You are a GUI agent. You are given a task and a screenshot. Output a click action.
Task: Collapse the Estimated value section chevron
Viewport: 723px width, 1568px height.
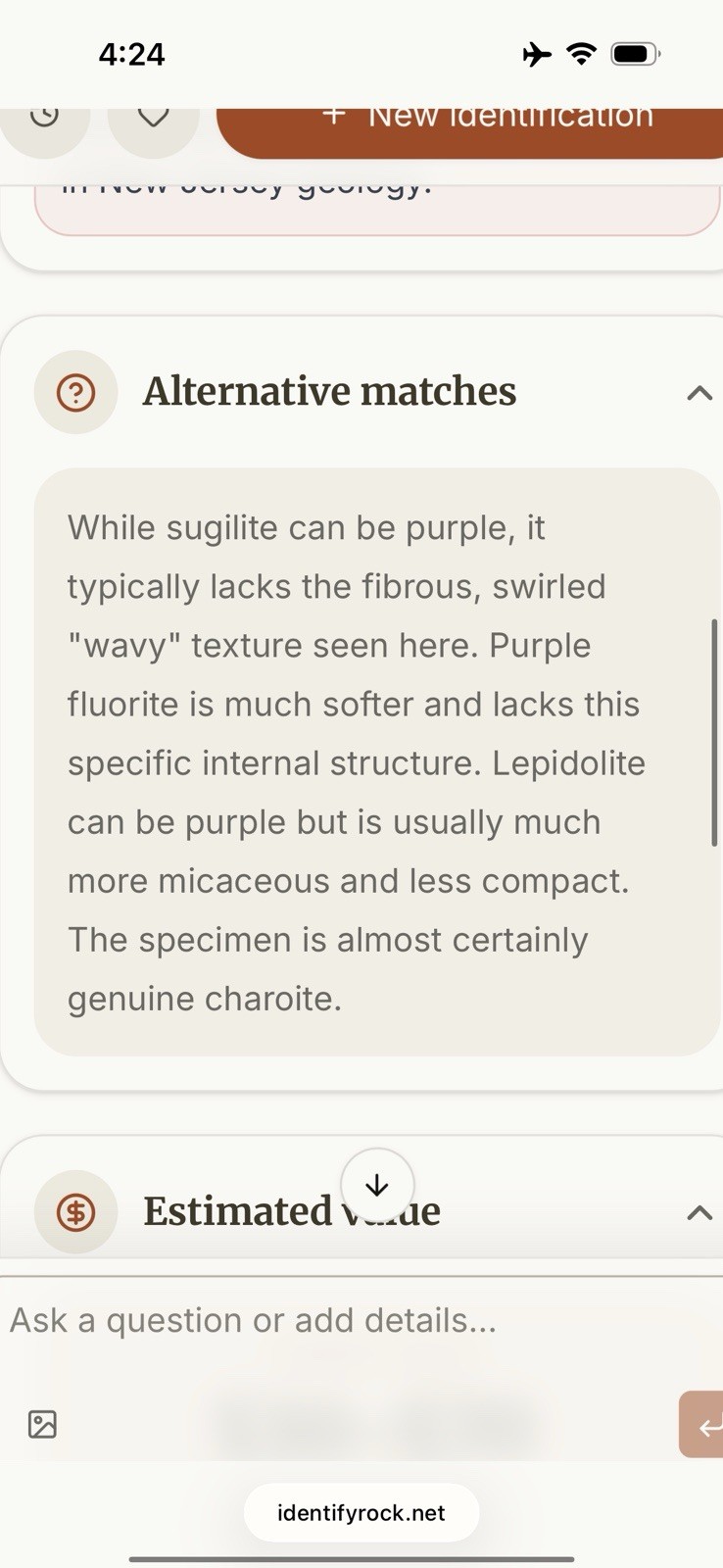point(699,1212)
